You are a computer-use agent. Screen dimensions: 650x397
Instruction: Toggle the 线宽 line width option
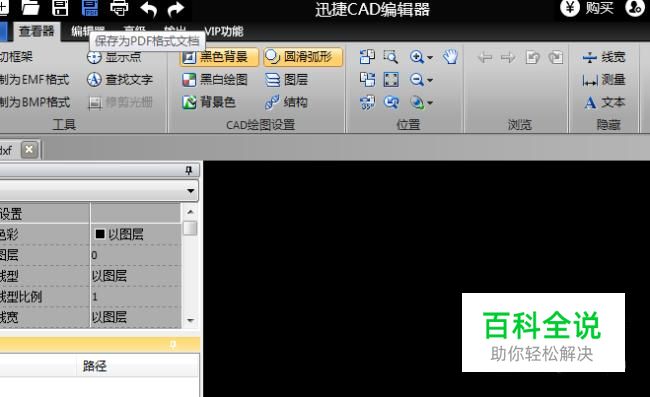[x=604, y=57]
